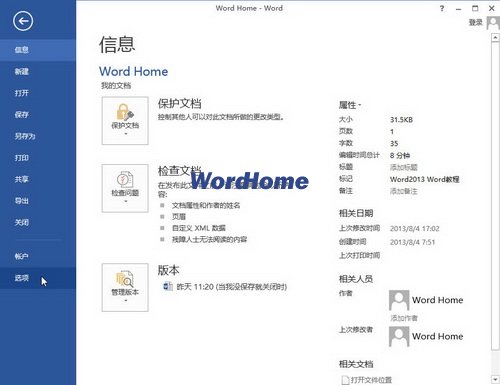Open the 帐户 page
The width and height of the screenshot is (500, 385).
tap(38, 256)
